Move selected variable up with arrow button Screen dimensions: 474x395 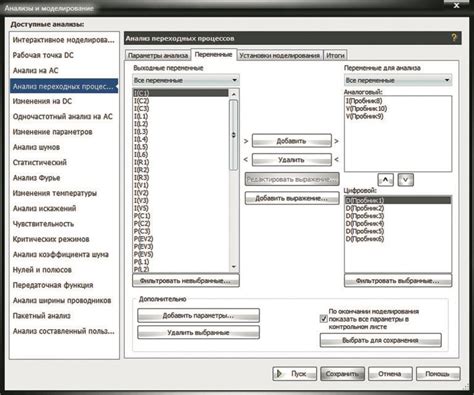click(386, 180)
